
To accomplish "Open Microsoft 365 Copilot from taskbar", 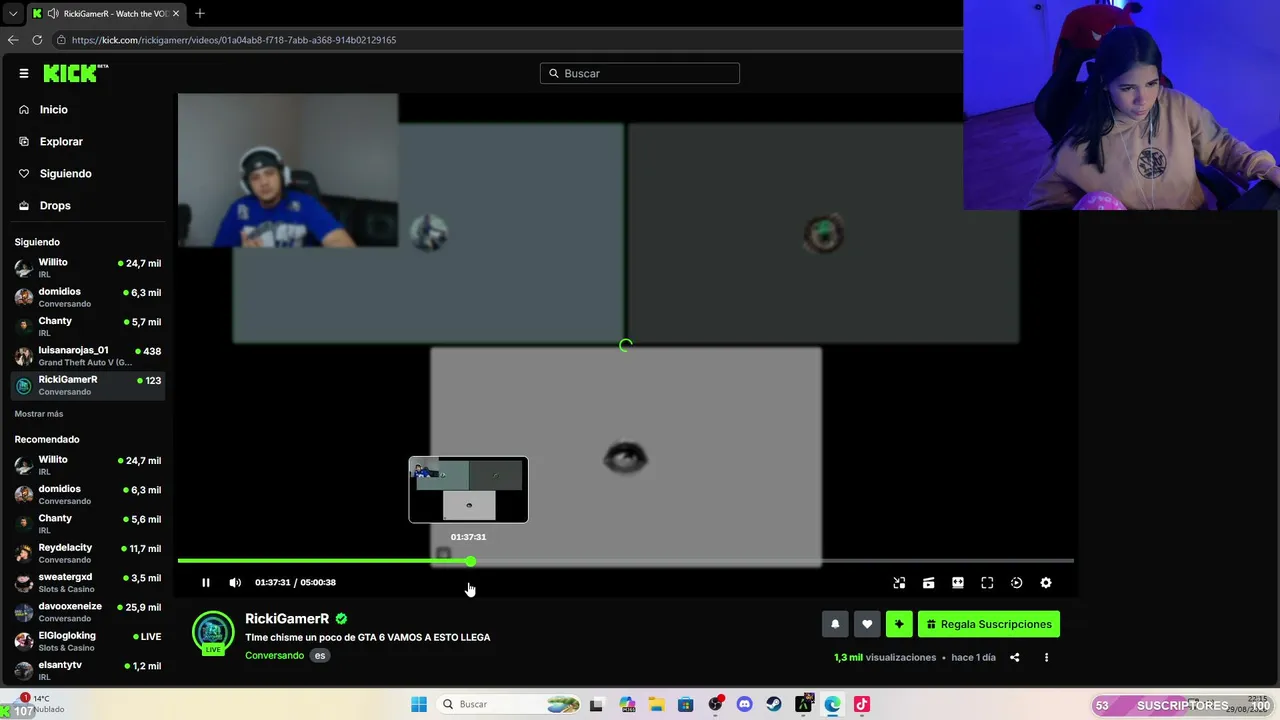I will tap(627, 705).
